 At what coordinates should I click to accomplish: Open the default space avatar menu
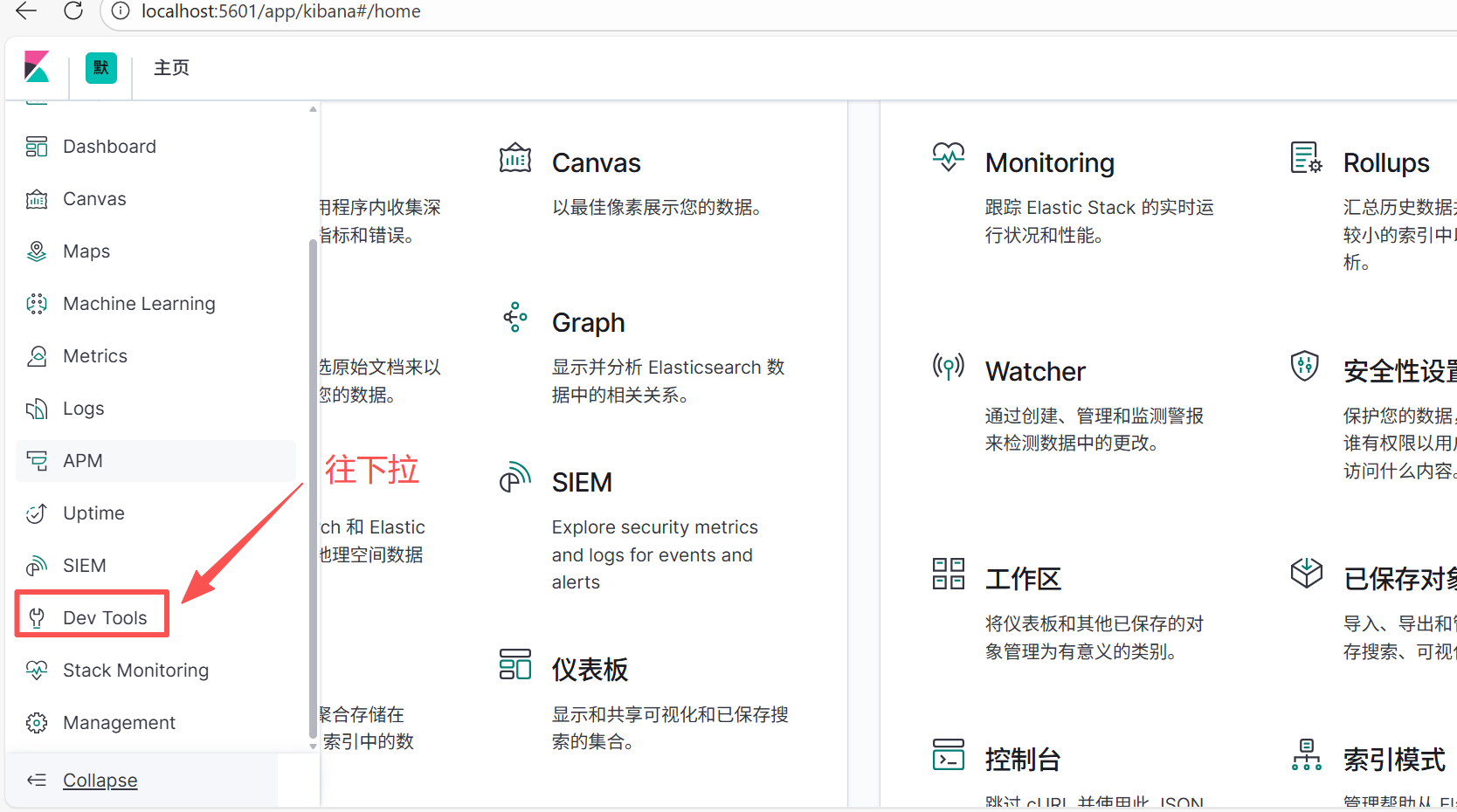point(101,67)
